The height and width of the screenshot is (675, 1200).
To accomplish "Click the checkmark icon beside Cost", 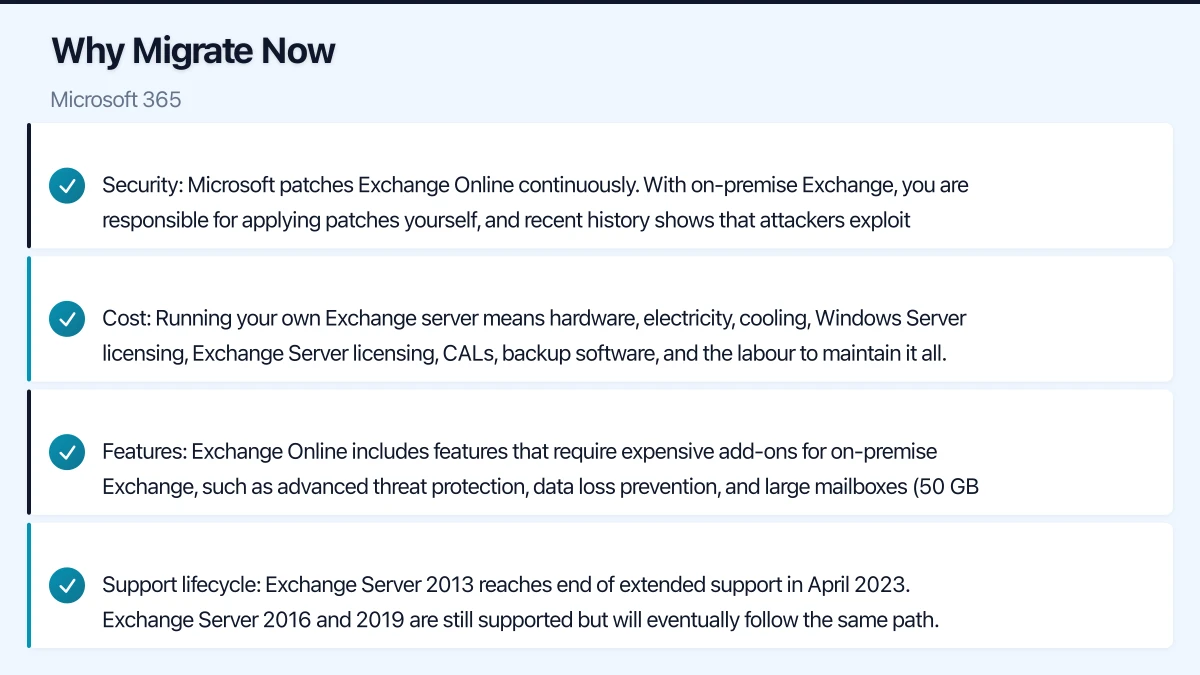I will 67,319.
